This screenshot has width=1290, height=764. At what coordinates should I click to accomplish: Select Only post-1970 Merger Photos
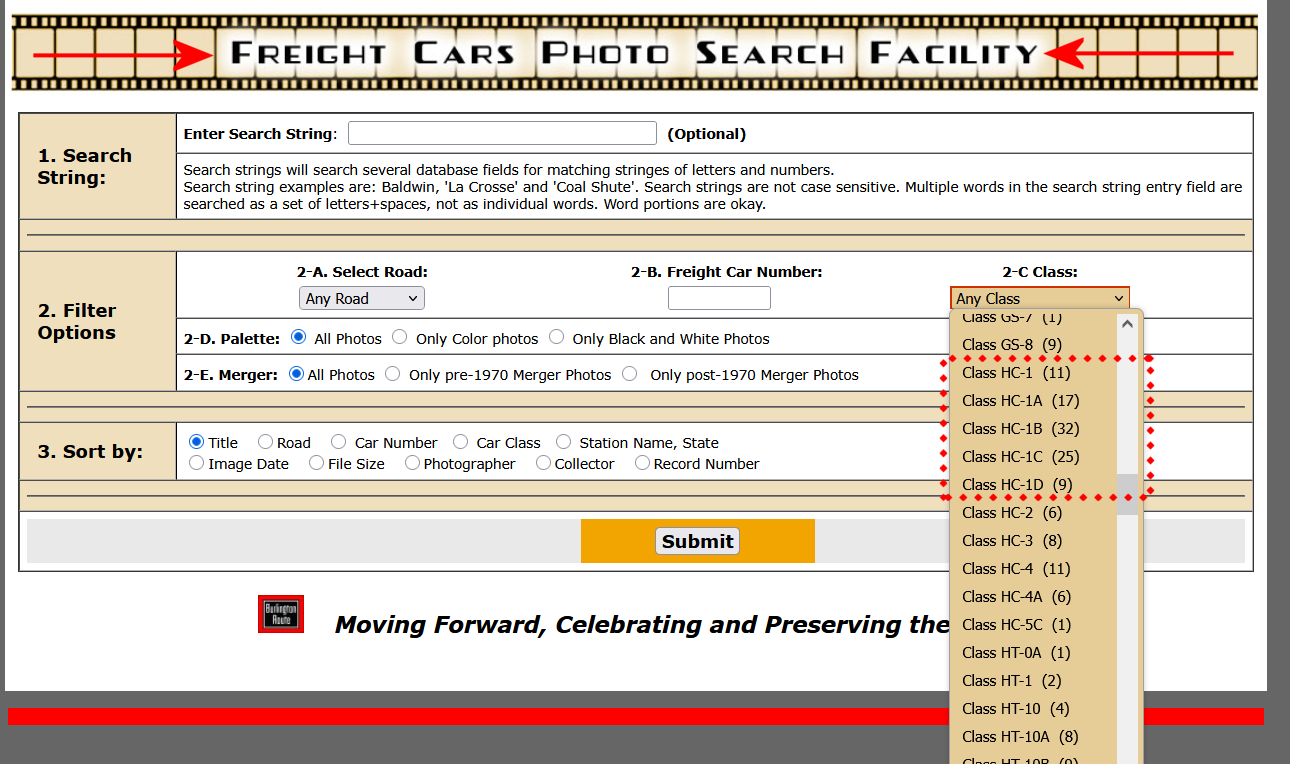(x=630, y=374)
